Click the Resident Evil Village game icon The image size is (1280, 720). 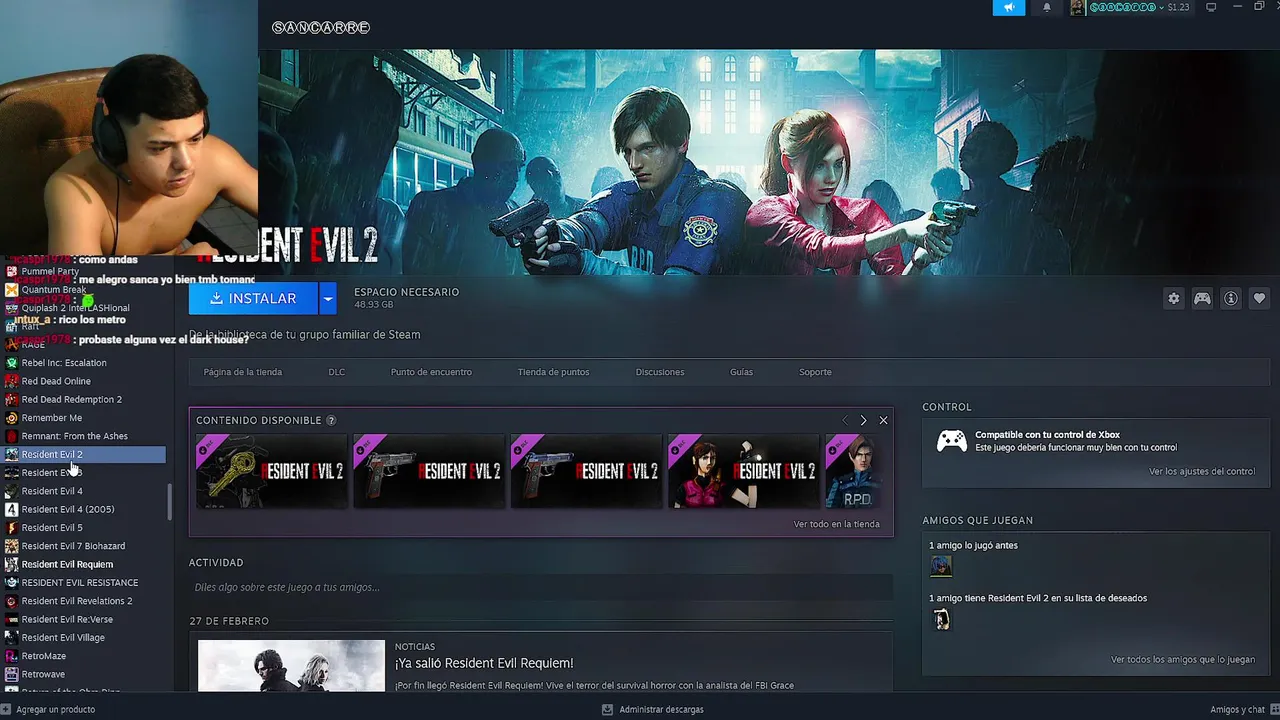click(x=11, y=638)
